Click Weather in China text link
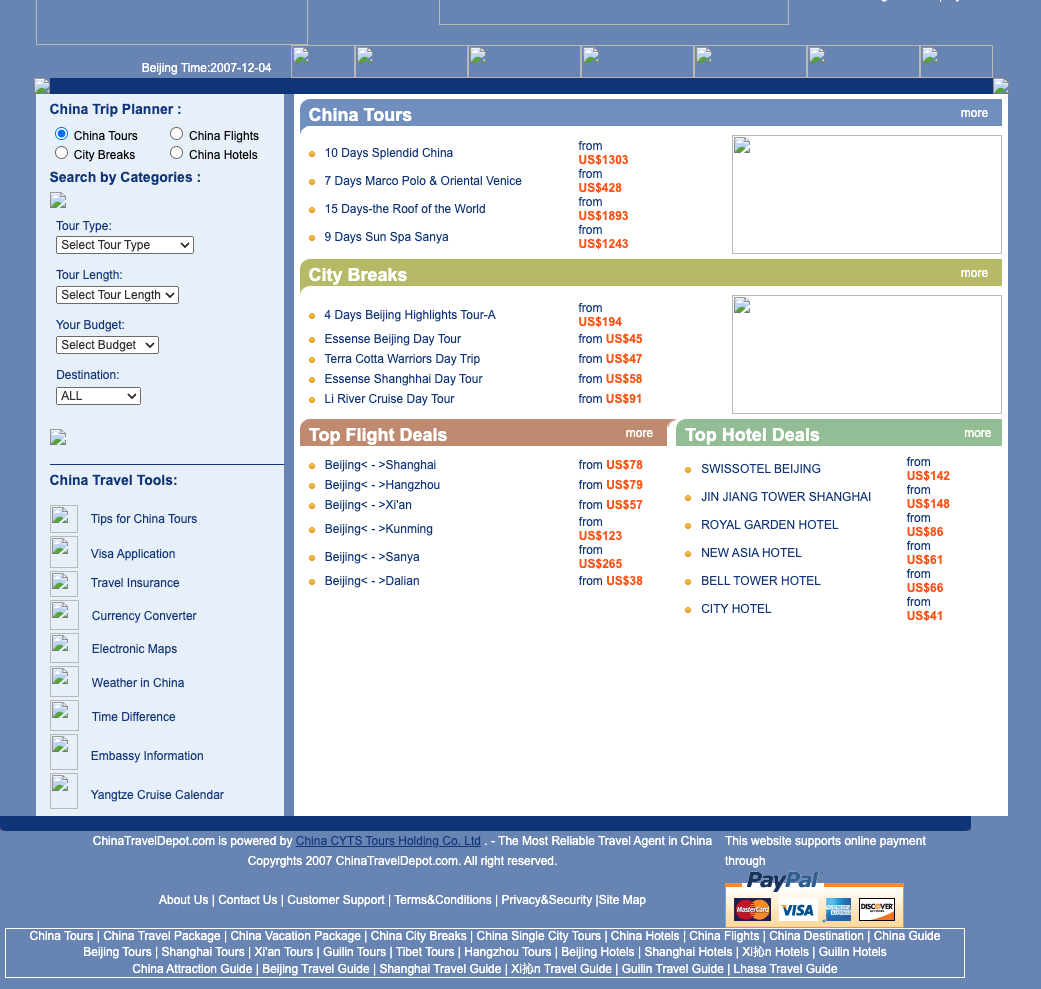Viewport: 1041px width, 989px height. [138, 682]
